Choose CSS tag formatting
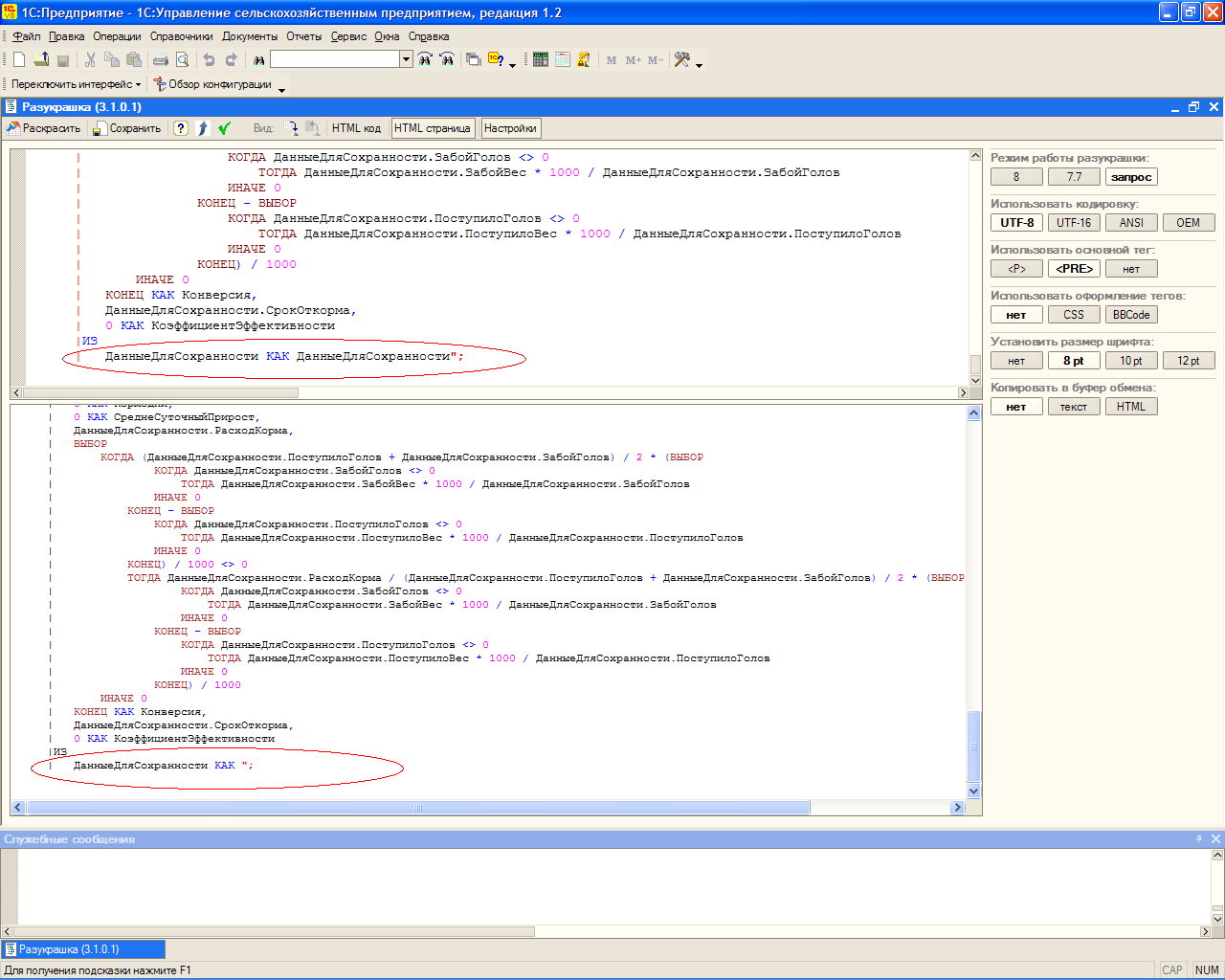 pos(1074,315)
